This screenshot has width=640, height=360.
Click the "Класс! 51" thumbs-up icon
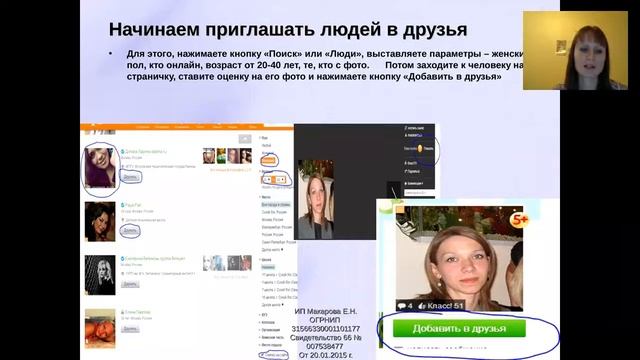tap(422, 306)
